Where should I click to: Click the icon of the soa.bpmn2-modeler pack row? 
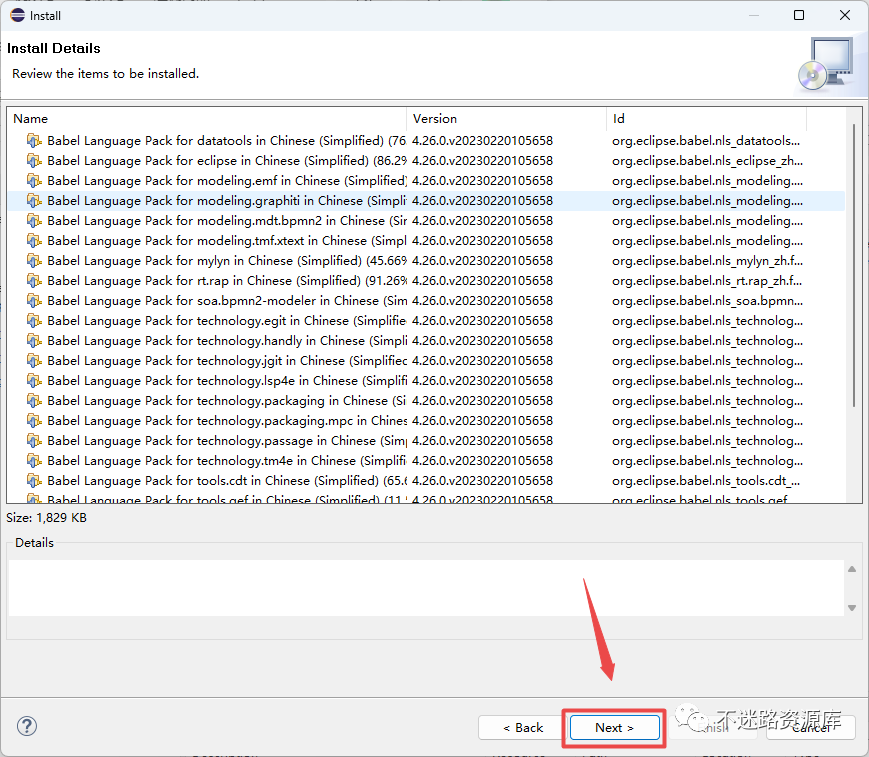[x=34, y=300]
